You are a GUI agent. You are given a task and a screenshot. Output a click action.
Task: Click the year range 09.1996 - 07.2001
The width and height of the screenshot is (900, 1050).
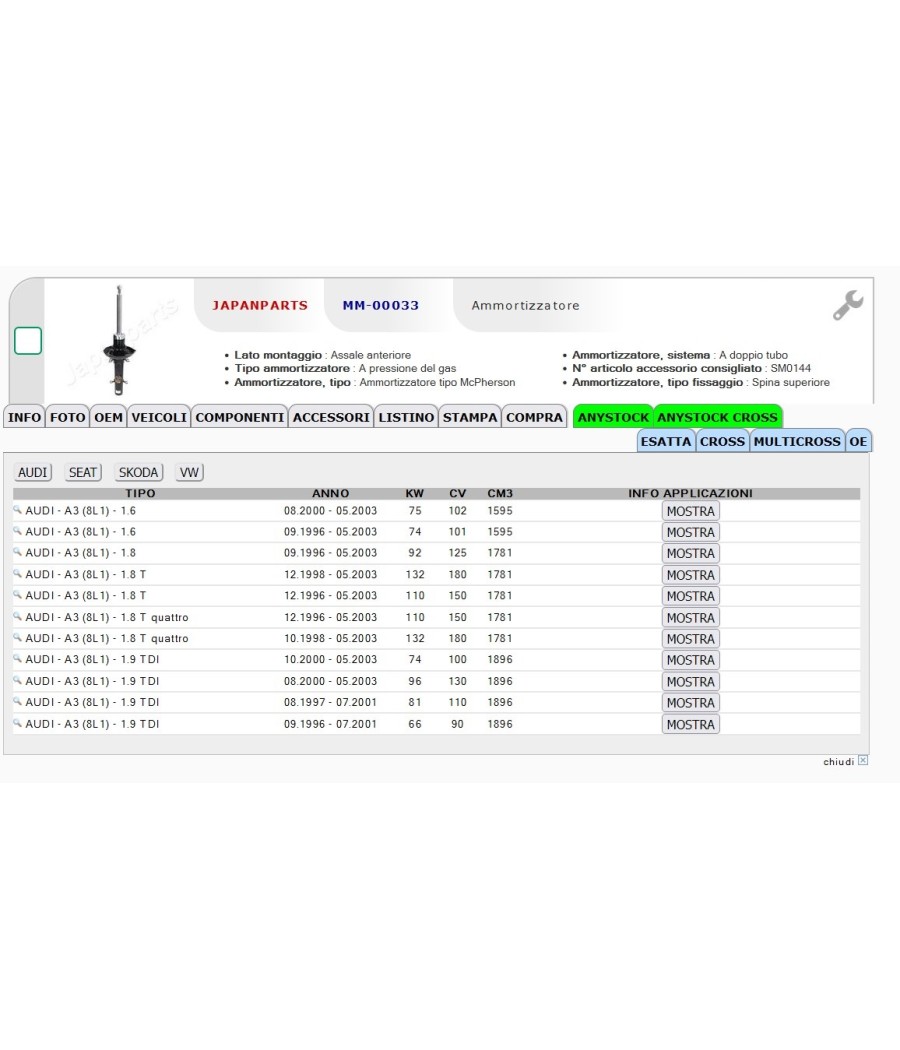(330, 724)
